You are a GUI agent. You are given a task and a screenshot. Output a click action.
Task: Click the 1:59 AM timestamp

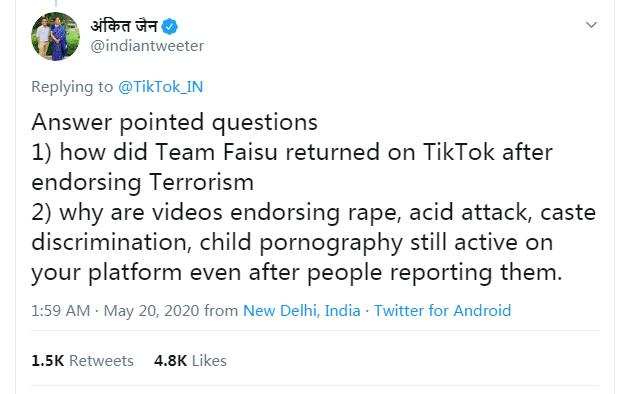[61, 310]
